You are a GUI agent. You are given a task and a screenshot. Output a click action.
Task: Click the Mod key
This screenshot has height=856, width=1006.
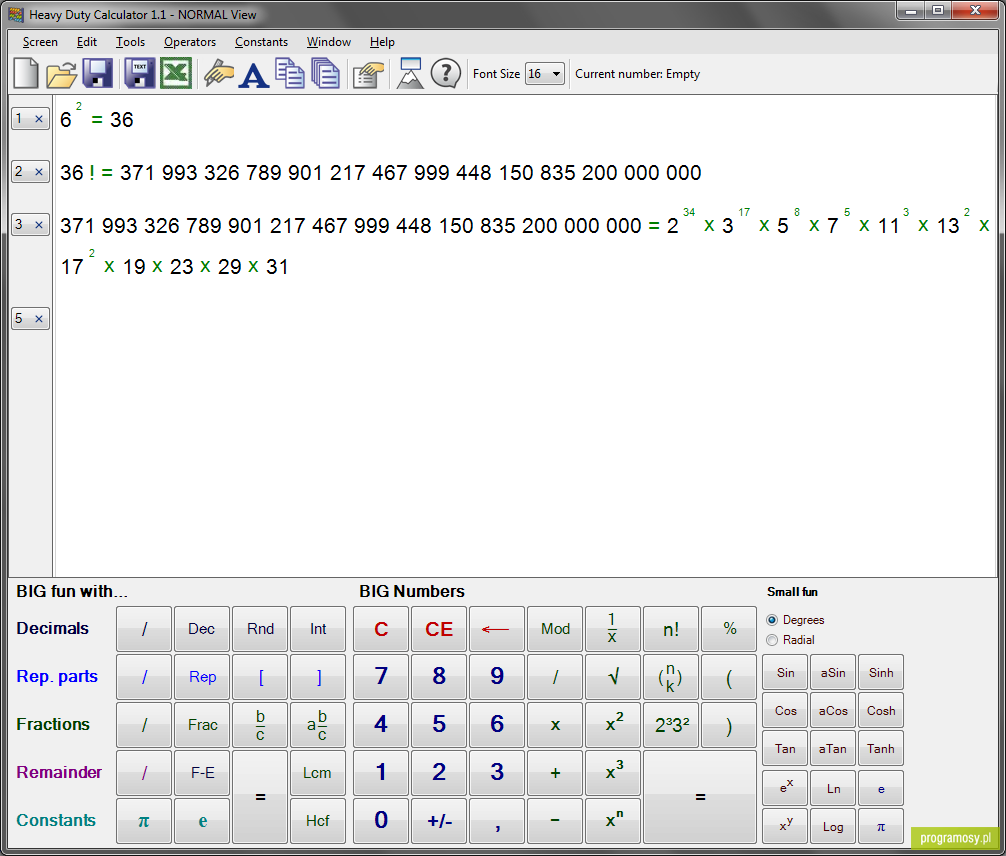[x=555, y=629]
